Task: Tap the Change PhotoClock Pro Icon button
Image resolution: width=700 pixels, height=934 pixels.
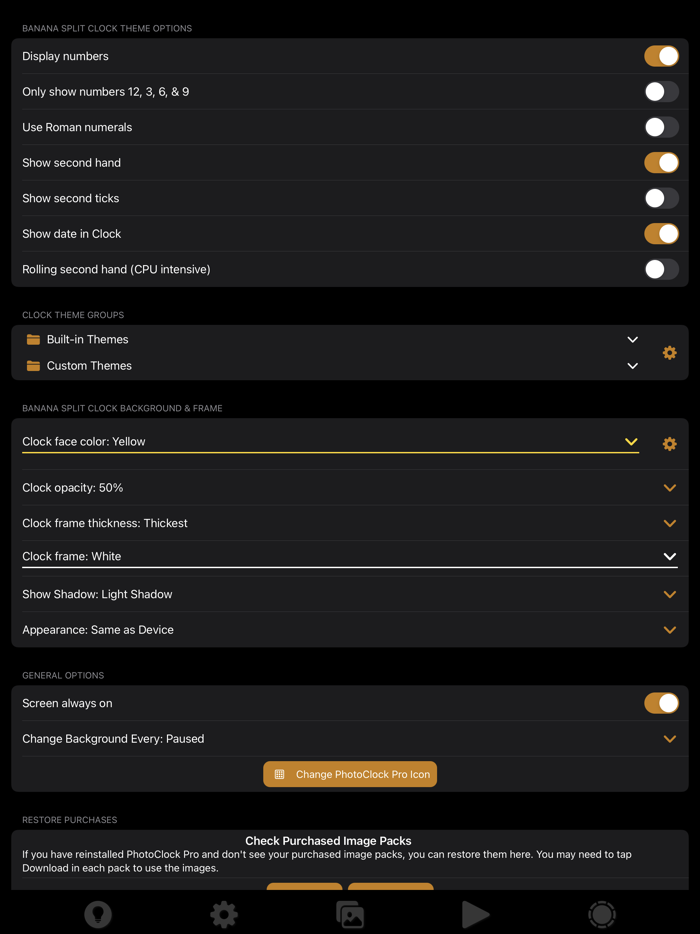Action: 350,773
